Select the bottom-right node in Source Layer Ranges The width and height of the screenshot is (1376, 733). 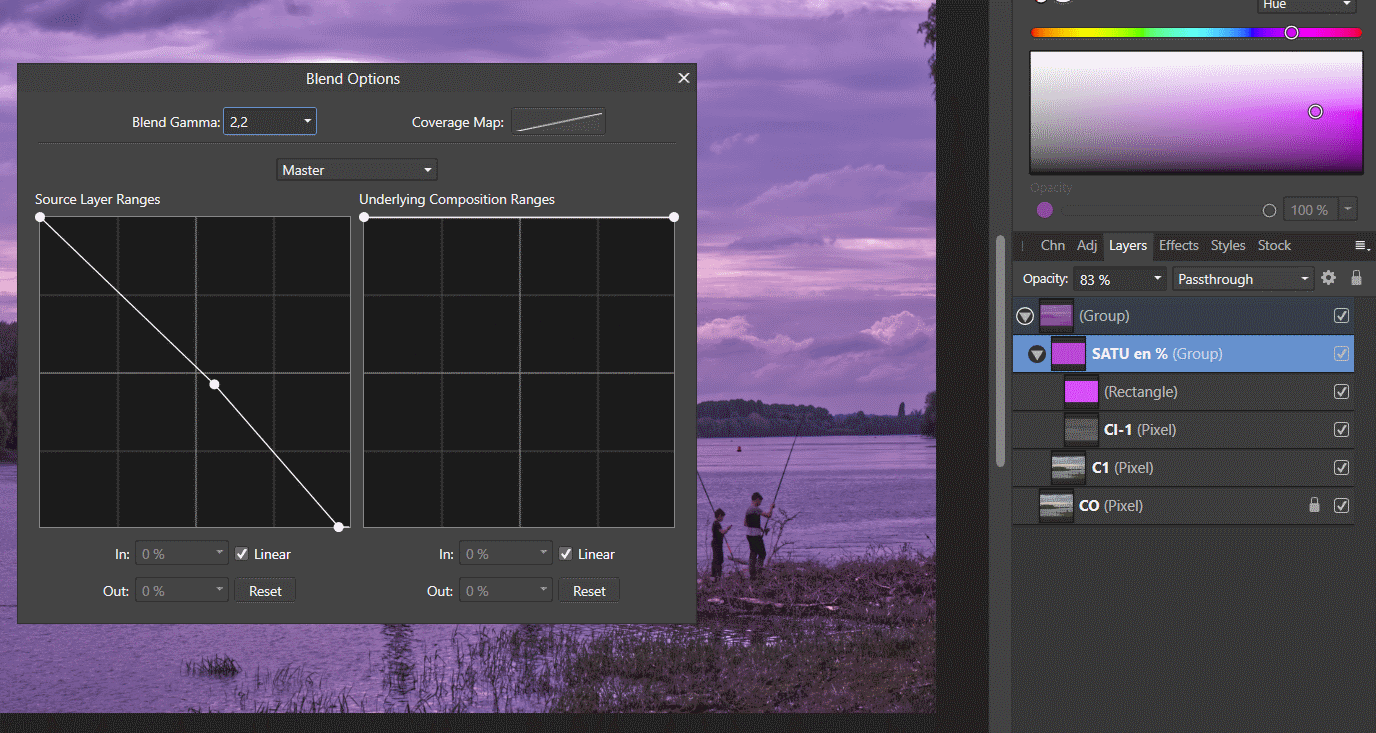click(339, 527)
